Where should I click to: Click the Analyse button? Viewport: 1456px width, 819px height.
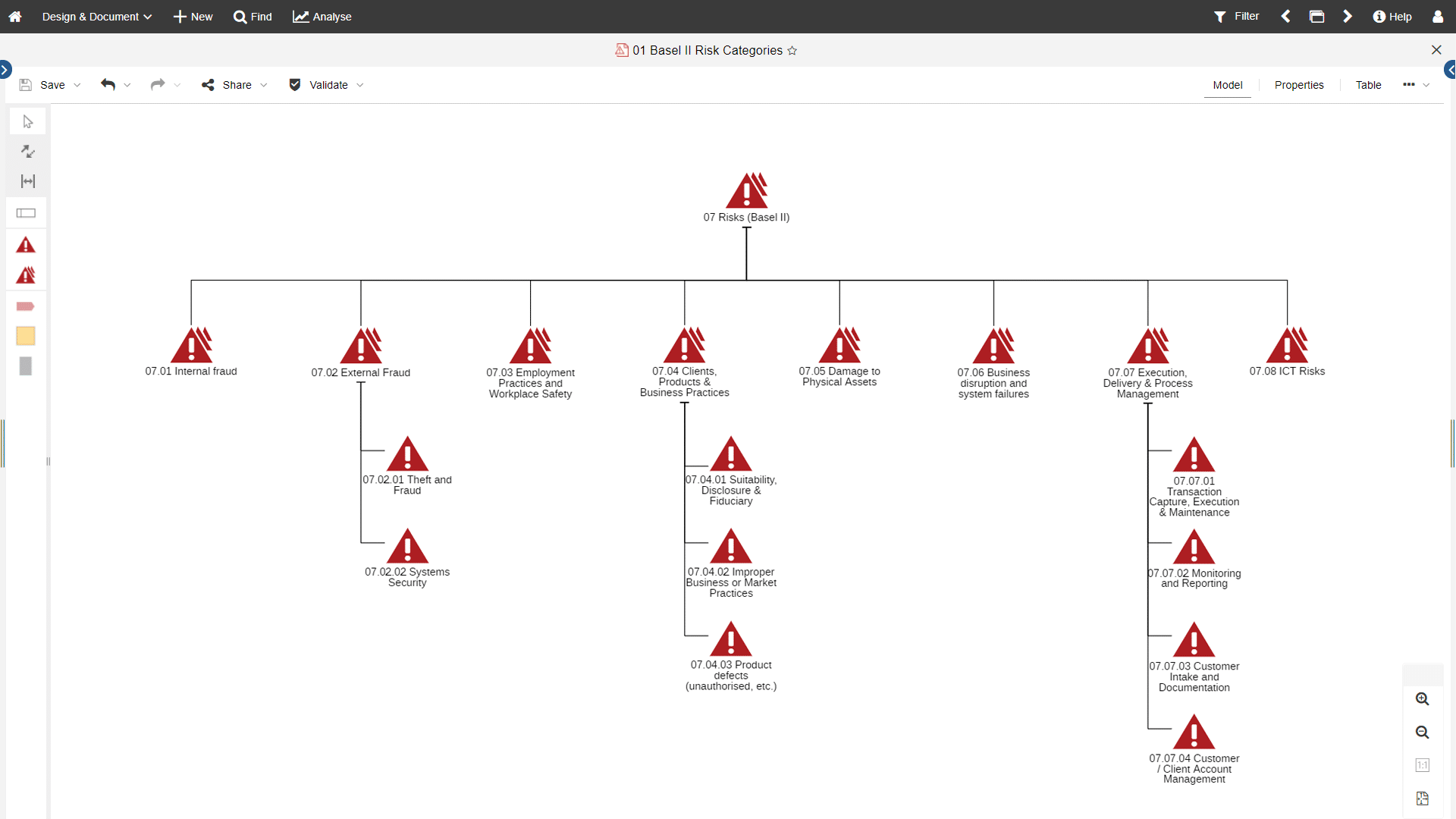tap(322, 16)
